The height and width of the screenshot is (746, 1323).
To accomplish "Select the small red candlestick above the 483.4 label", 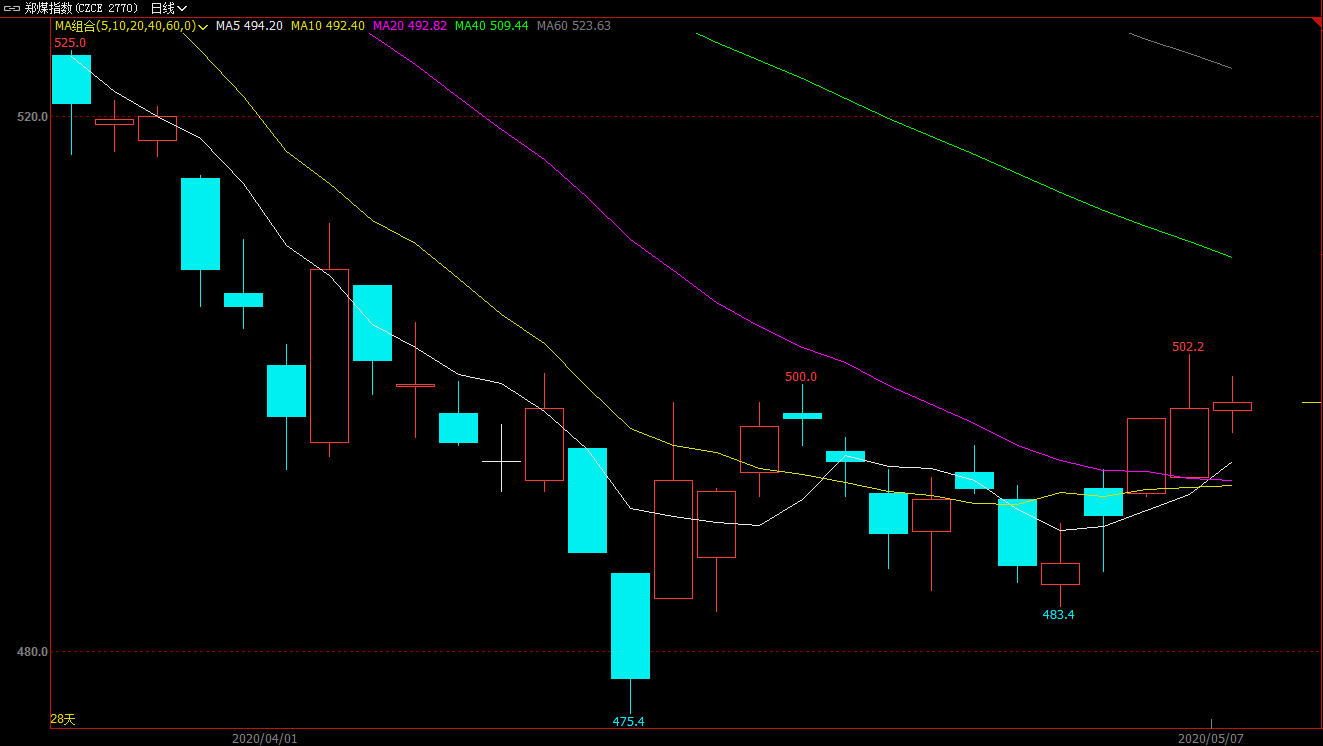I will (1060, 574).
